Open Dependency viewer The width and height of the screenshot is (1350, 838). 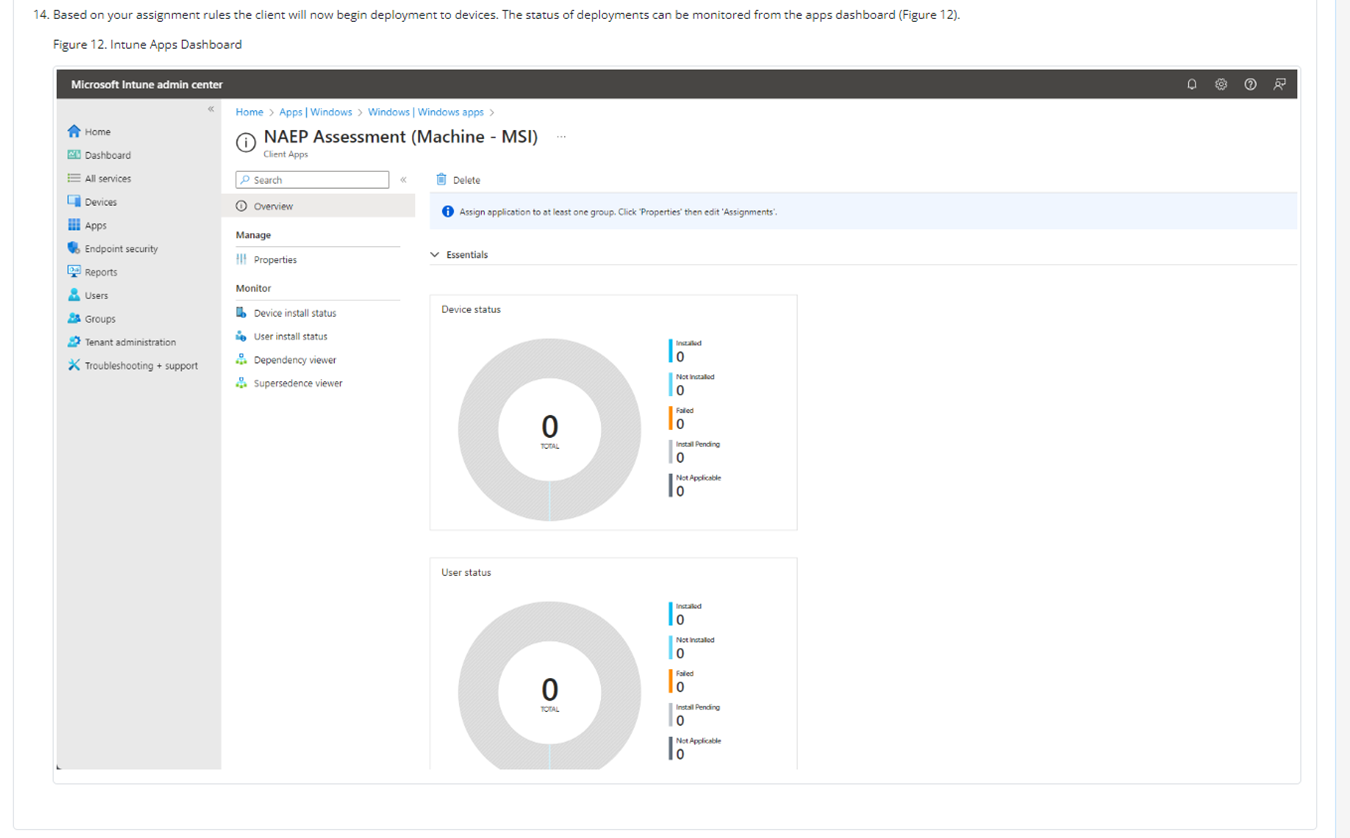[x=294, y=360]
